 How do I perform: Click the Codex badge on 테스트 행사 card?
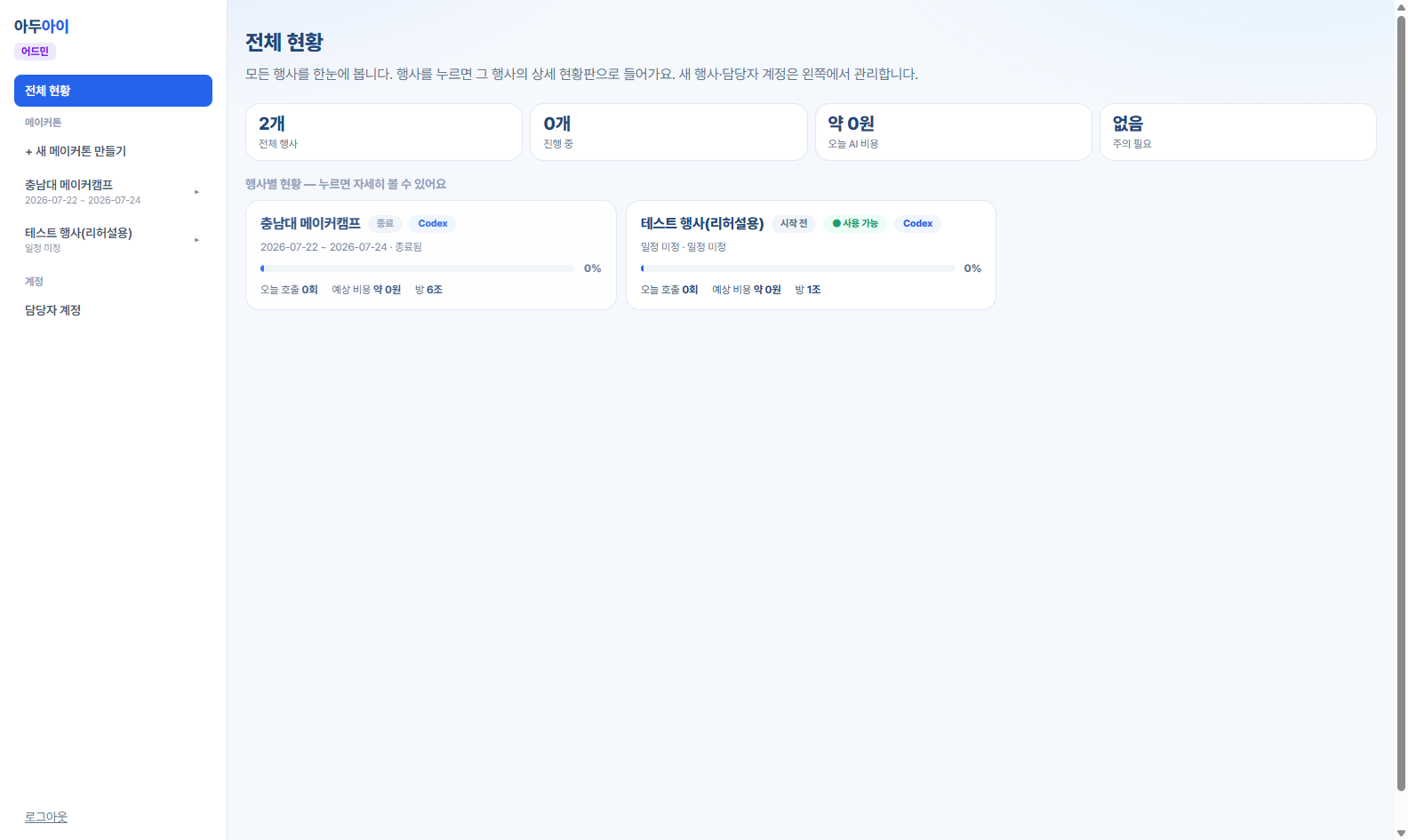pyautogui.click(x=917, y=223)
